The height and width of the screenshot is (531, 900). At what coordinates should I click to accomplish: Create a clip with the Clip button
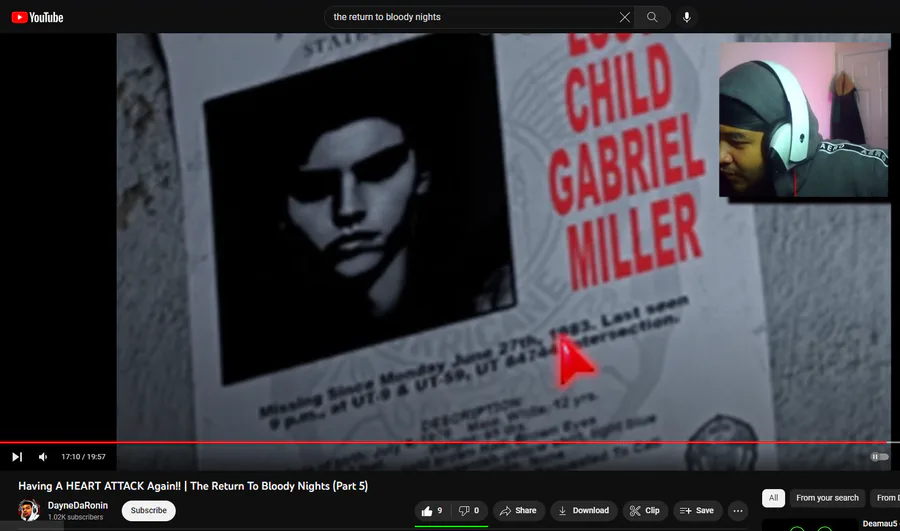pyautogui.click(x=645, y=510)
